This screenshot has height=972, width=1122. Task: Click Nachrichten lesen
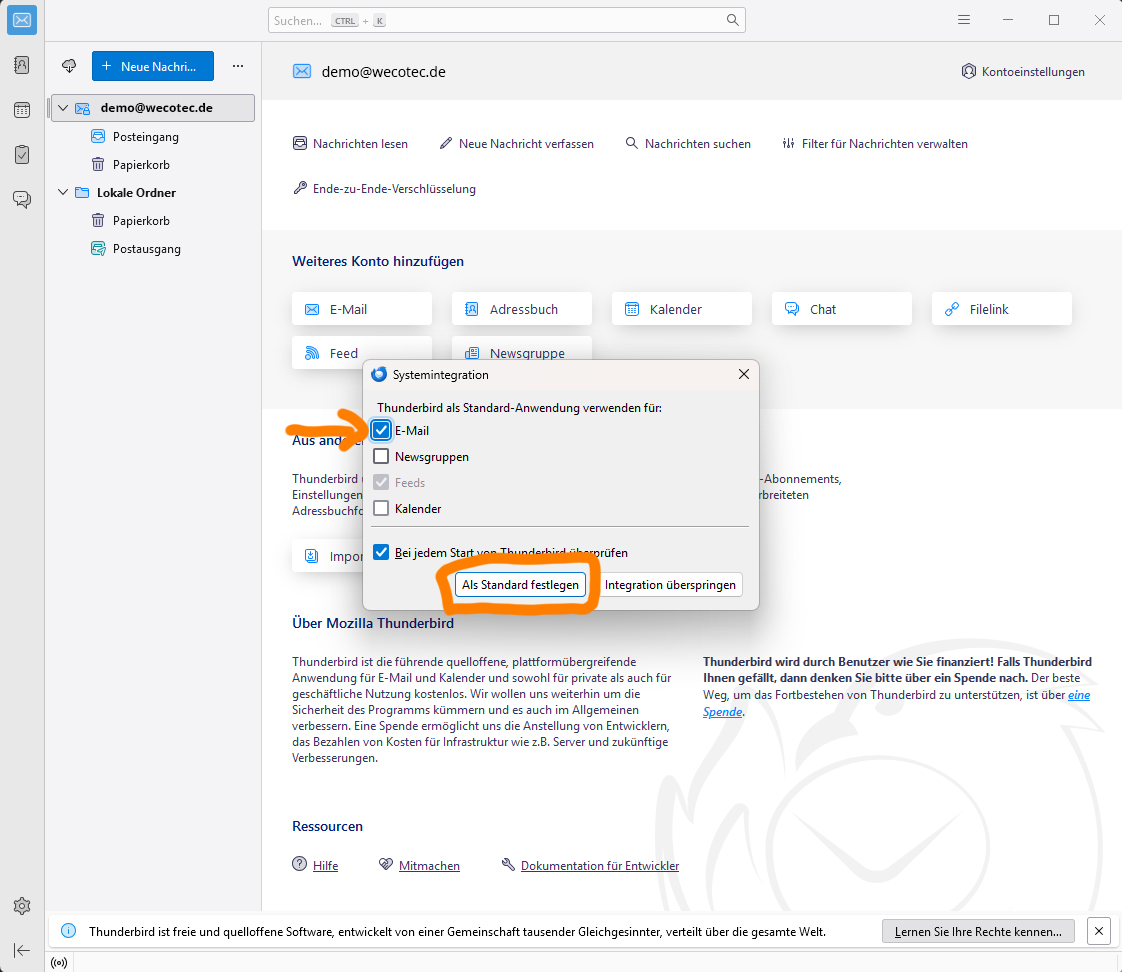pyautogui.click(x=350, y=143)
